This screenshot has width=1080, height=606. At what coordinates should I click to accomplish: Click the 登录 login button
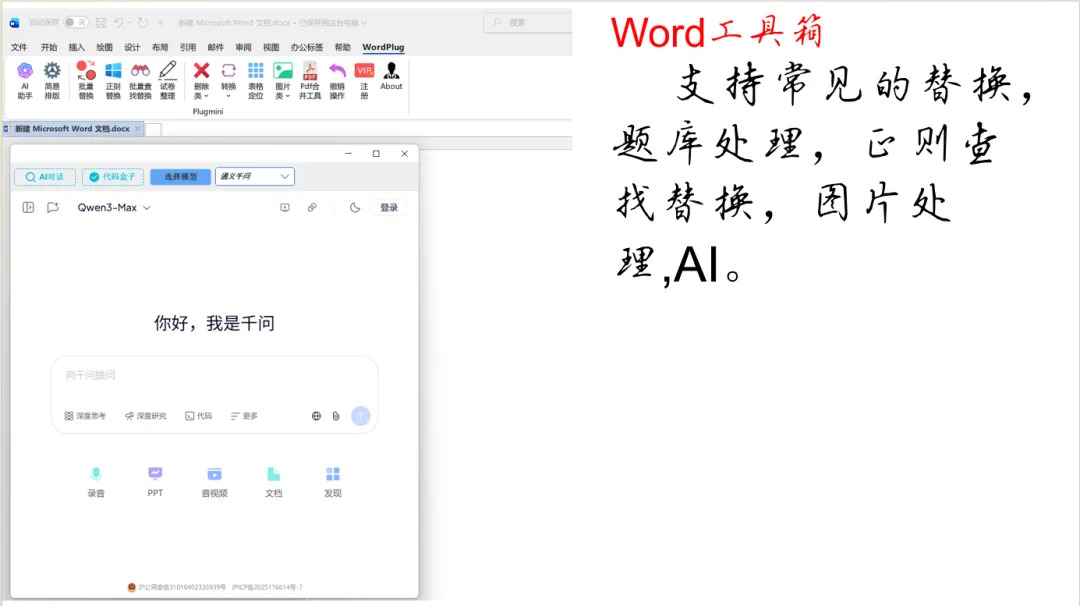coord(389,207)
